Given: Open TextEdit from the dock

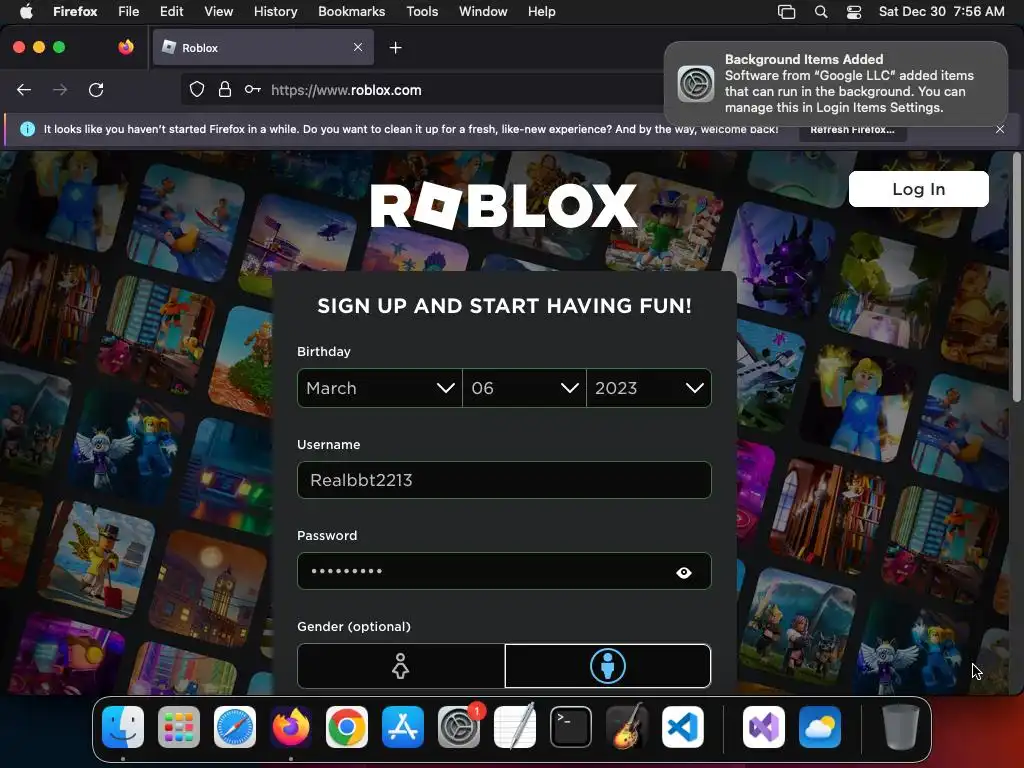Looking at the screenshot, I should (x=515, y=727).
